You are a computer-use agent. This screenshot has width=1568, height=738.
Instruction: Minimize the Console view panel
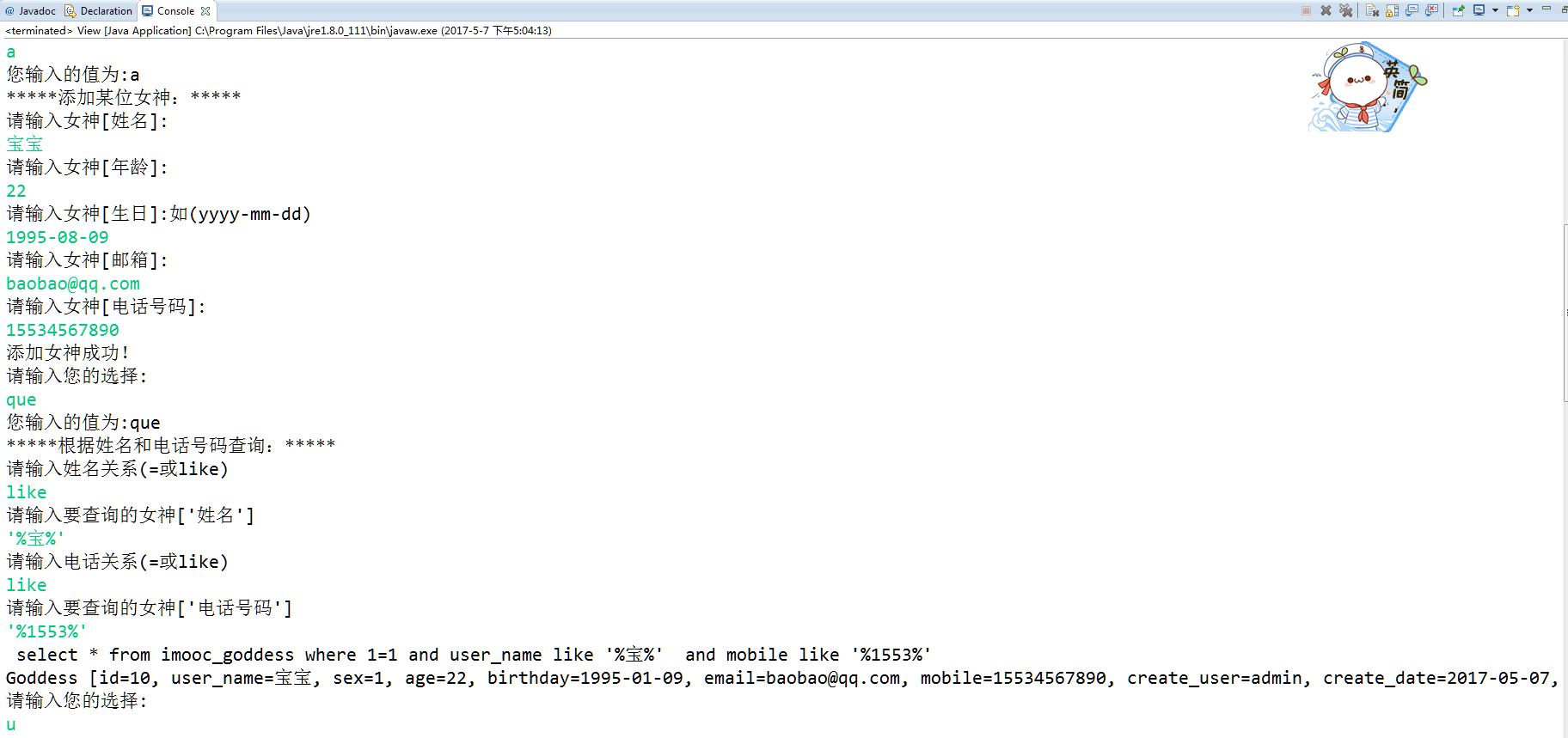click(1546, 9)
